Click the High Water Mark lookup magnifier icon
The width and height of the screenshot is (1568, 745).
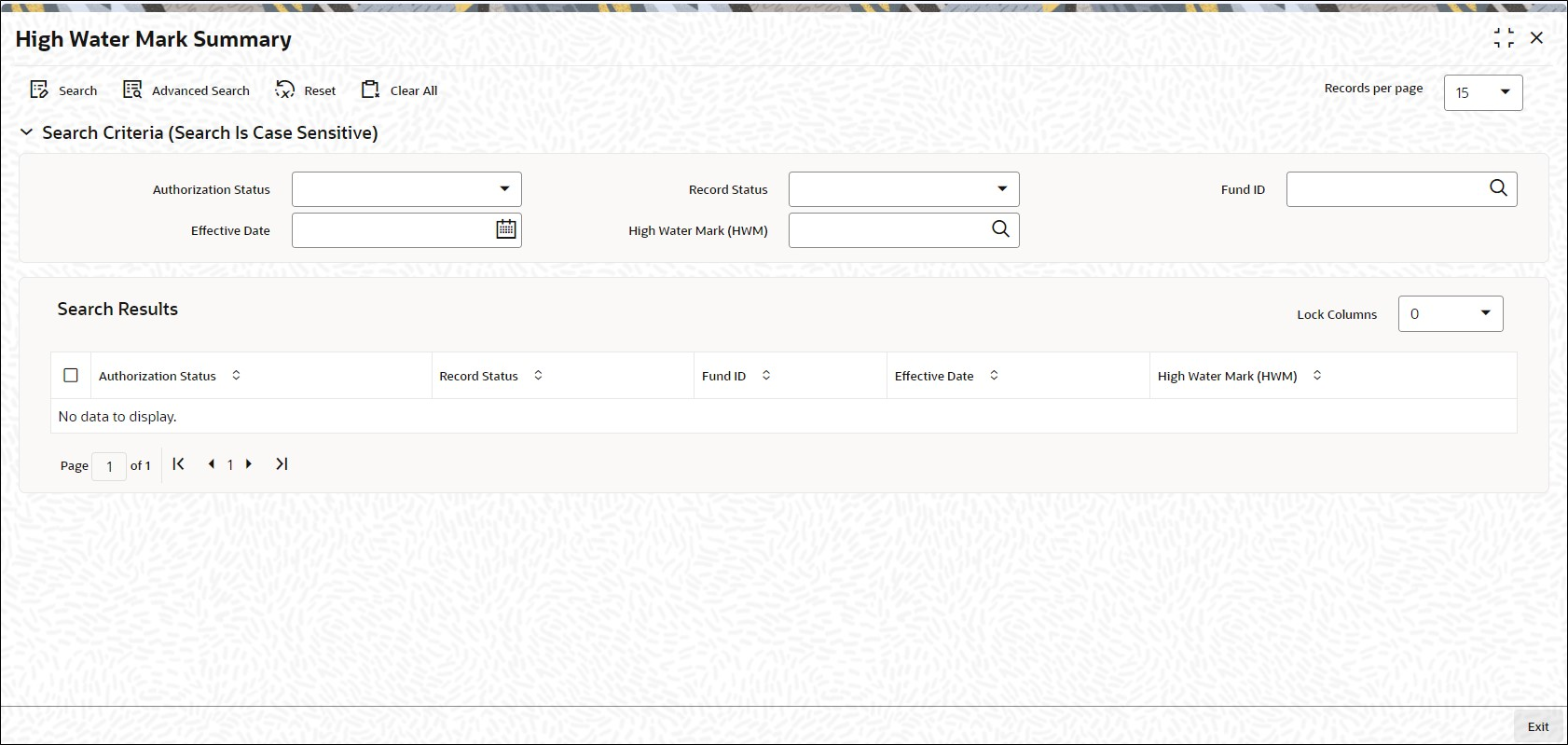tap(1000, 229)
